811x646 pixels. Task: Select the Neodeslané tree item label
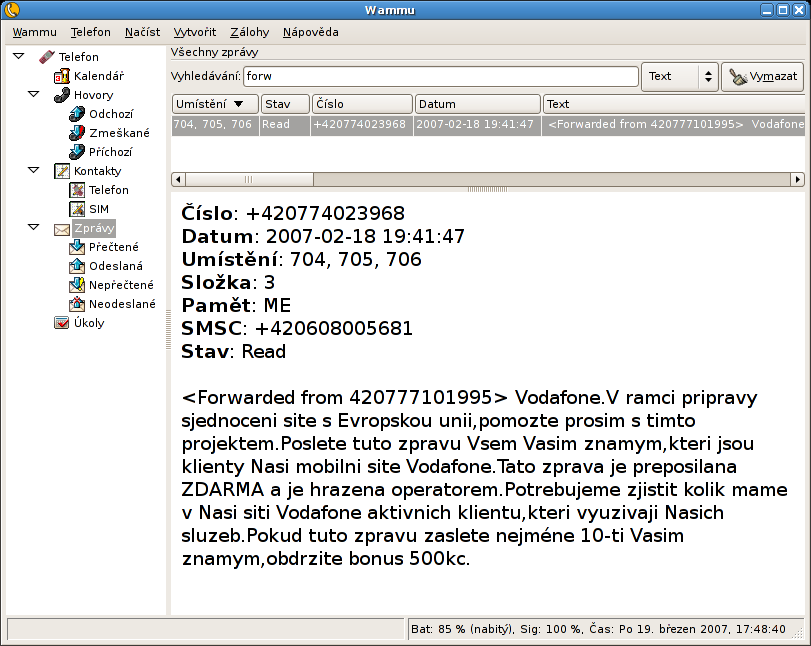[123, 304]
